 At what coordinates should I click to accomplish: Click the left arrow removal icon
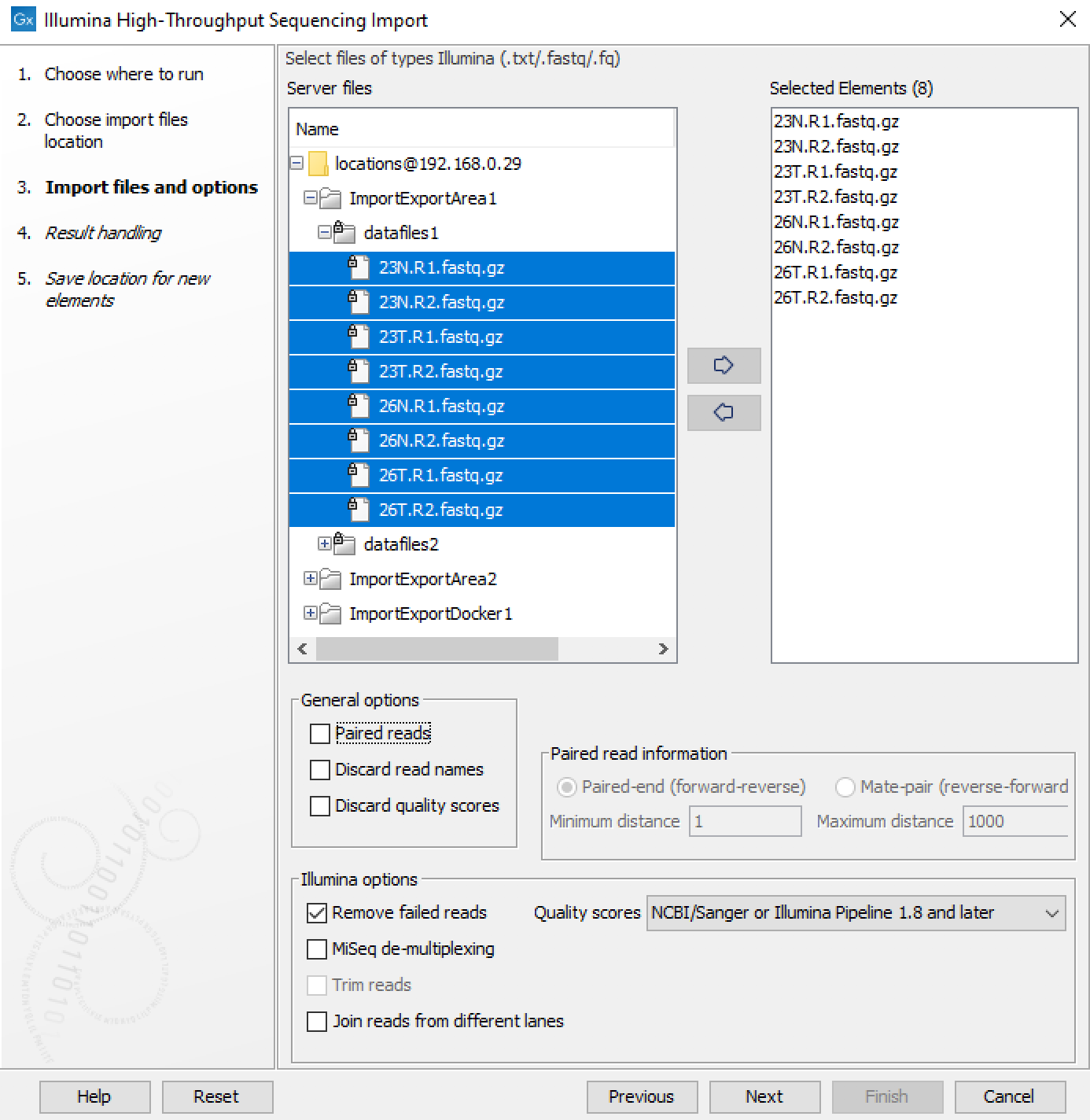tap(723, 411)
